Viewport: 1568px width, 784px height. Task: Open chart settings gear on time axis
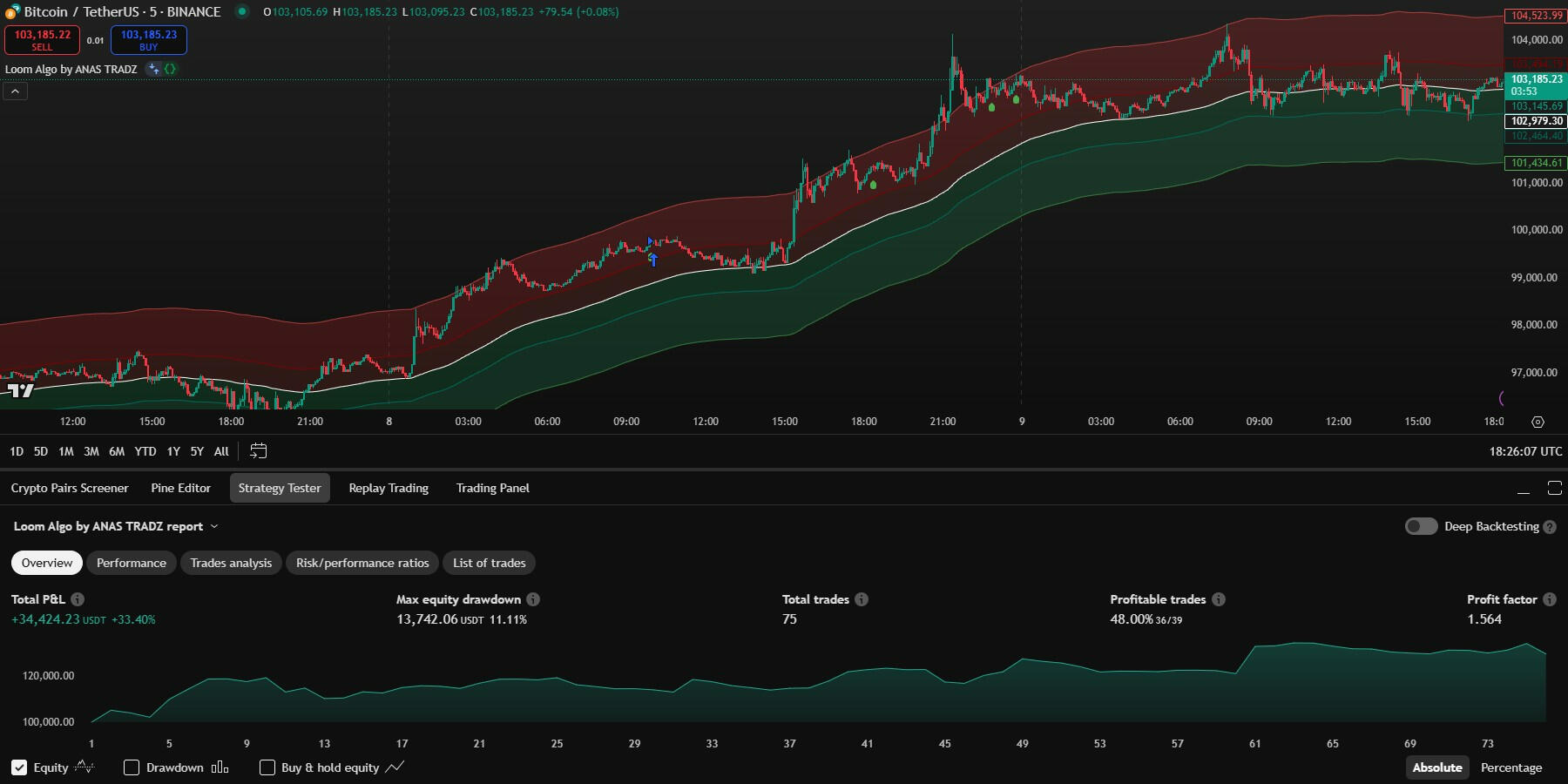(1538, 422)
